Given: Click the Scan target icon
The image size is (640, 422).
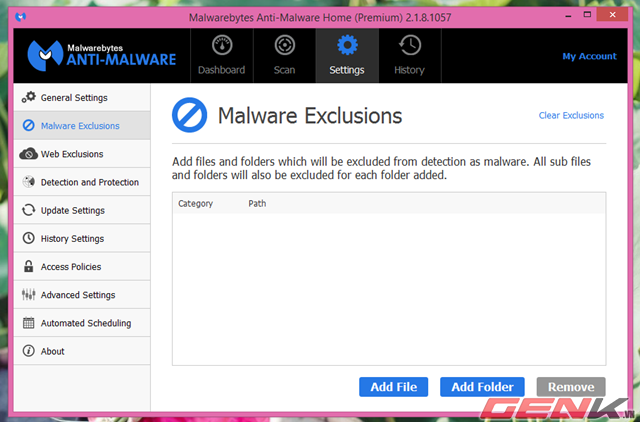Looking at the screenshot, I should 284,45.
